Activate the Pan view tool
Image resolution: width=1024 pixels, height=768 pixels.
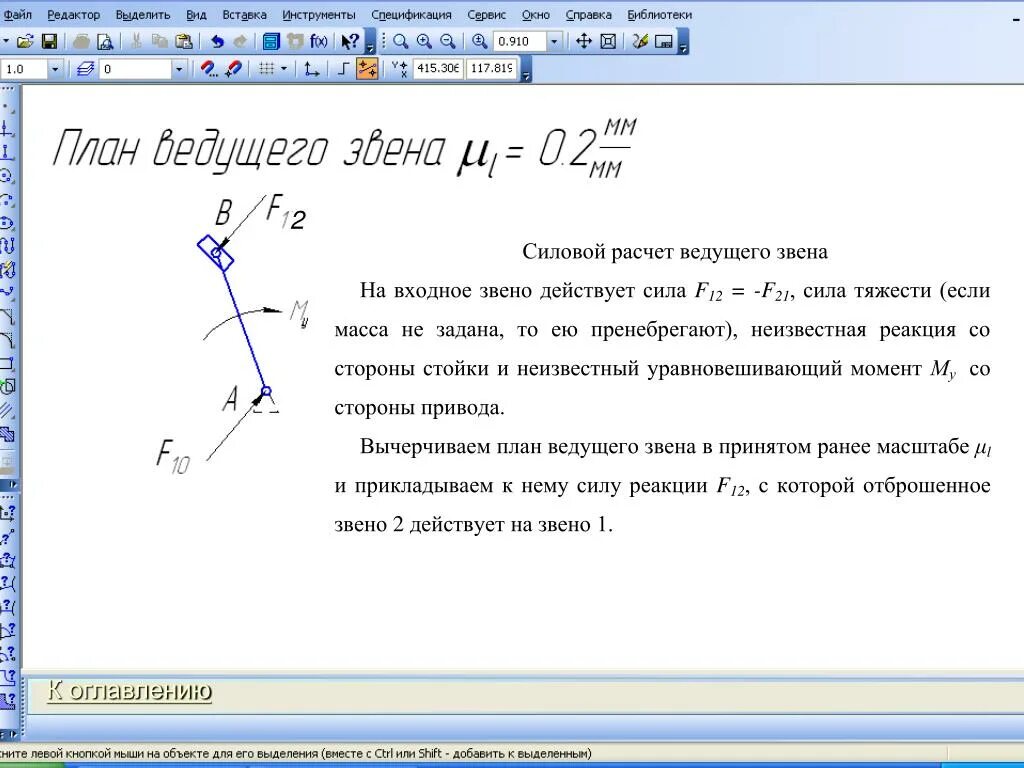pyautogui.click(x=584, y=42)
